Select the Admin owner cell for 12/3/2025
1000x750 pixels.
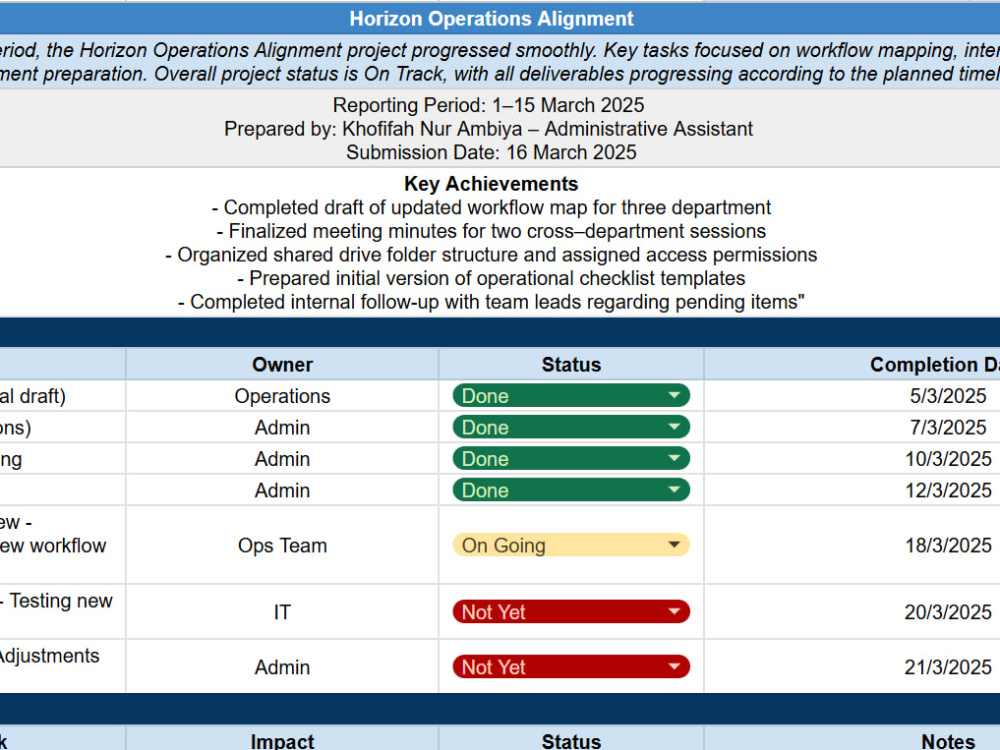pyautogui.click(x=282, y=490)
